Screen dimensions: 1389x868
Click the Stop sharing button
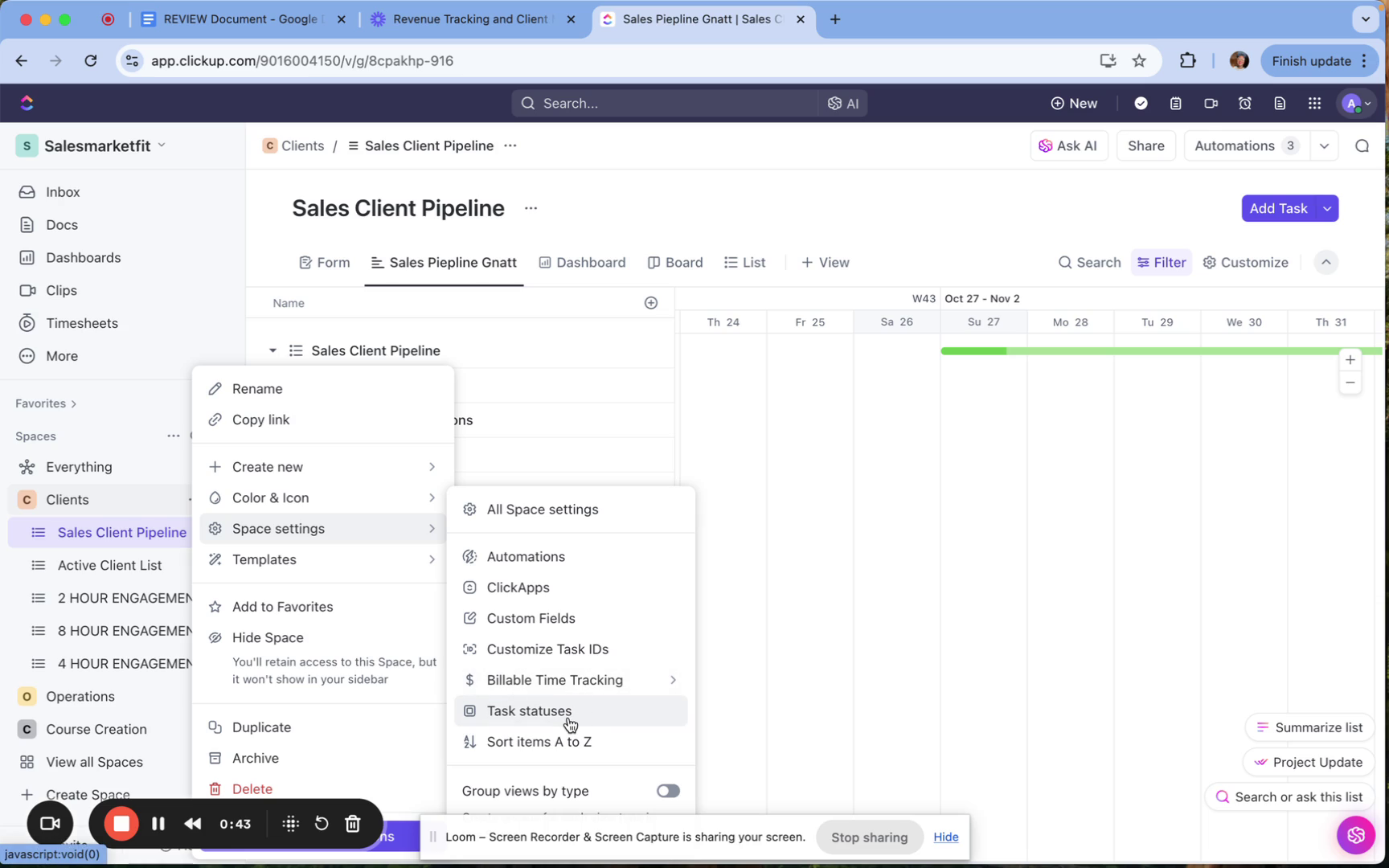coord(869,837)
